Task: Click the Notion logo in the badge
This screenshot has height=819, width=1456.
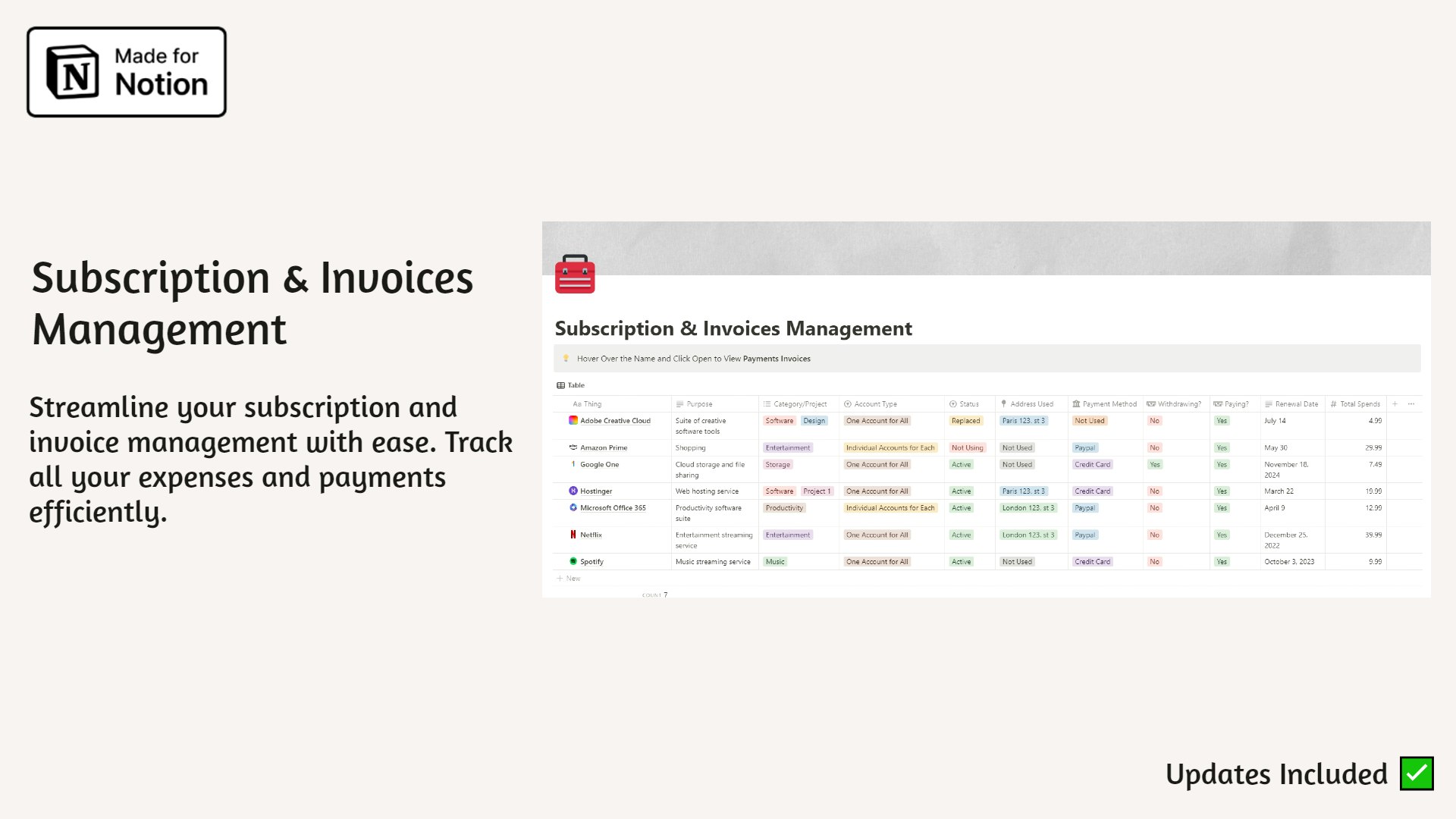Action: pyautogui.click(x=73, y=72)
